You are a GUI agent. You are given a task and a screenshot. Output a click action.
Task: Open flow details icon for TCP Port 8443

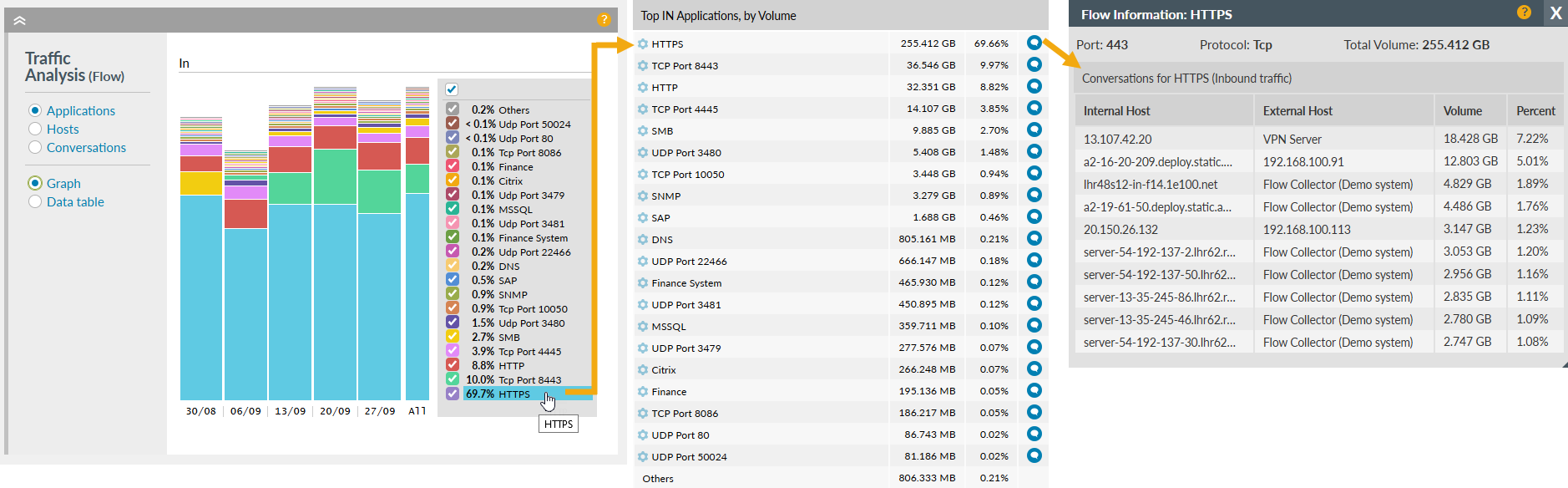point(1034,64)
